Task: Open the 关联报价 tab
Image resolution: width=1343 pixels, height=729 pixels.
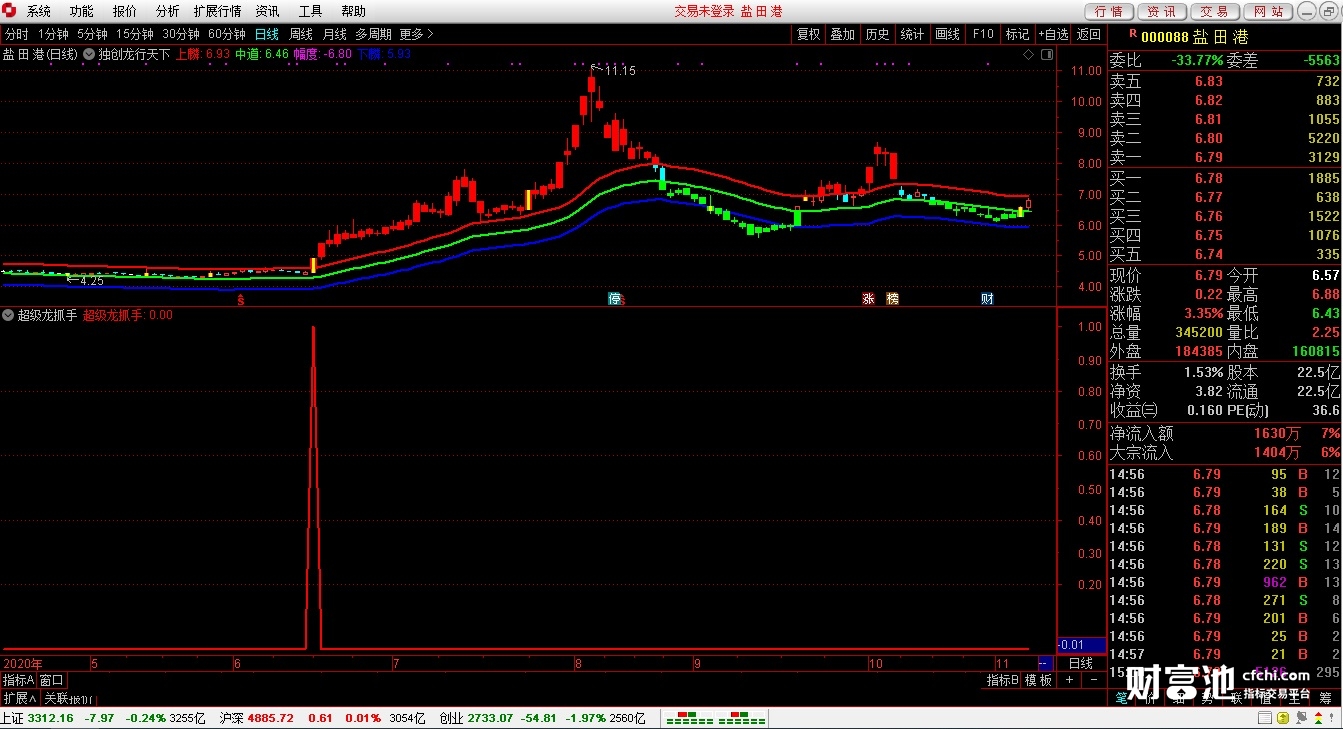Action: point(67,698)
